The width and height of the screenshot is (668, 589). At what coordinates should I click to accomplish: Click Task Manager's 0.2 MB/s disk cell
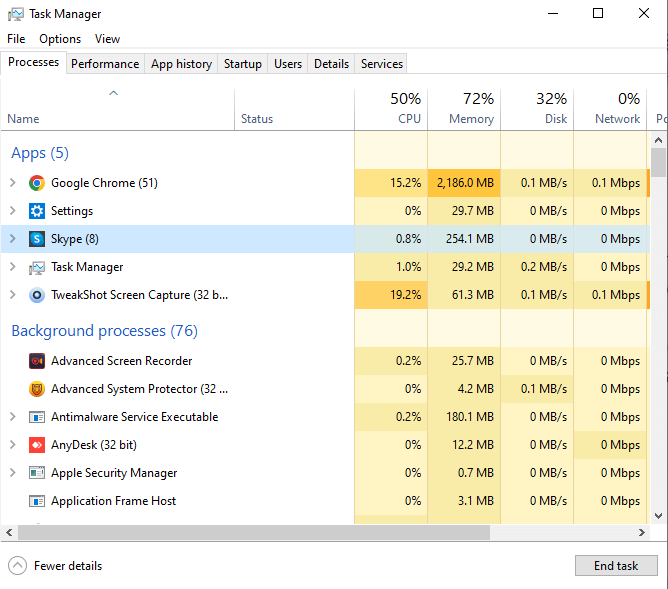[x=537, y=267]
